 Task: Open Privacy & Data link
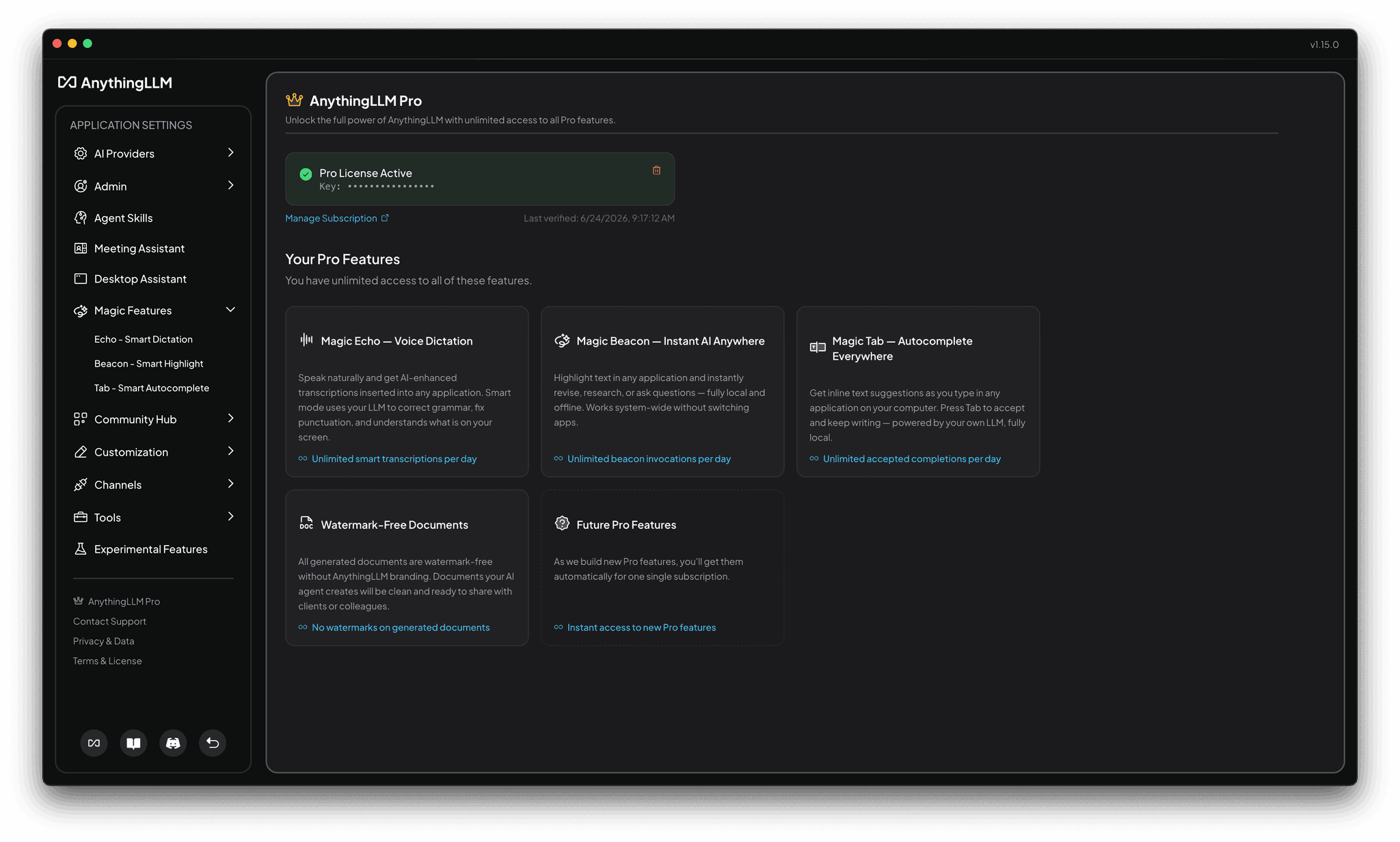coord(103,641)
